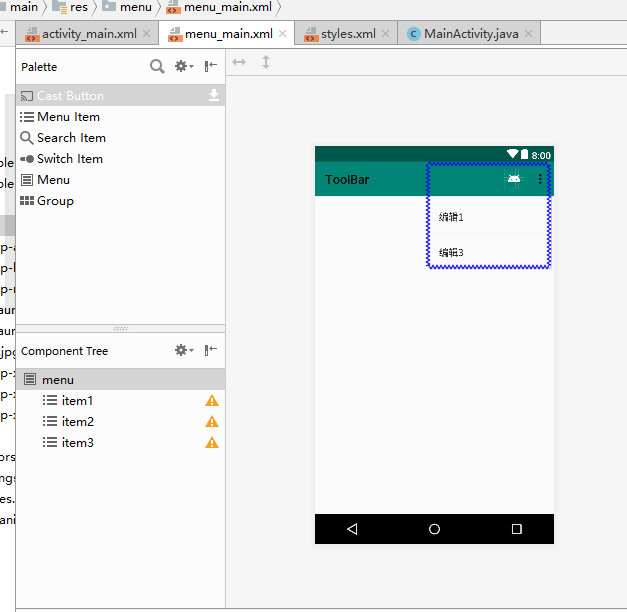Select 编辑1 menu entry in preview

click(487, 217)
